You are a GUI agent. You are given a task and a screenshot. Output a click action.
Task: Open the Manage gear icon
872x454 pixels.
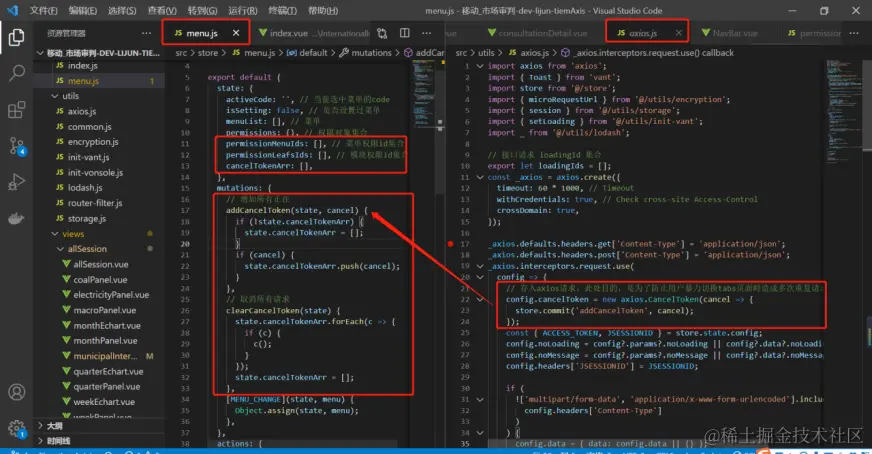(17, 428)
